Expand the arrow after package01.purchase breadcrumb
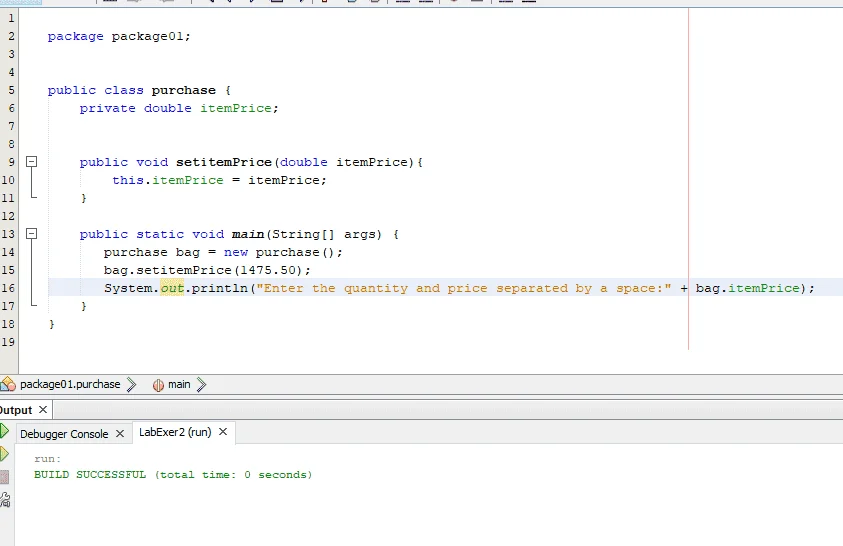 (x=131, y=384)
